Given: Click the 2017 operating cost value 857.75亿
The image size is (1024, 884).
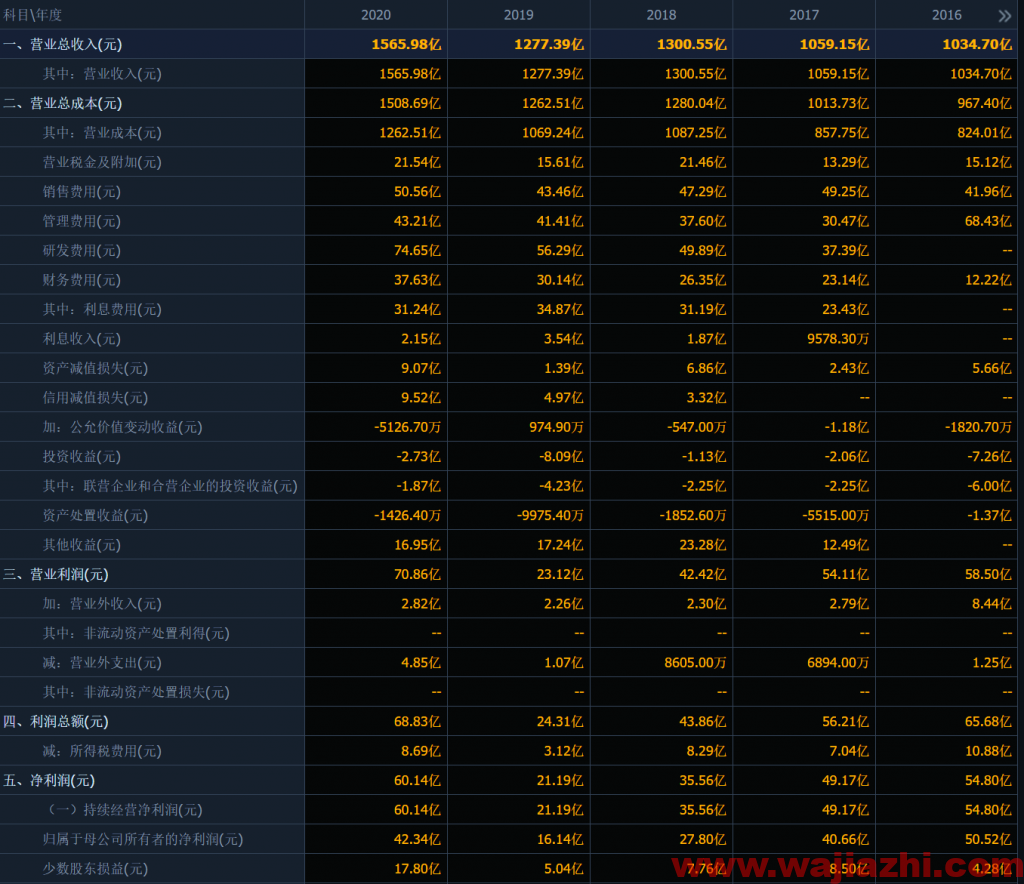Looking at the screenshot, I should pyautogui.click(x=842, y=133).
